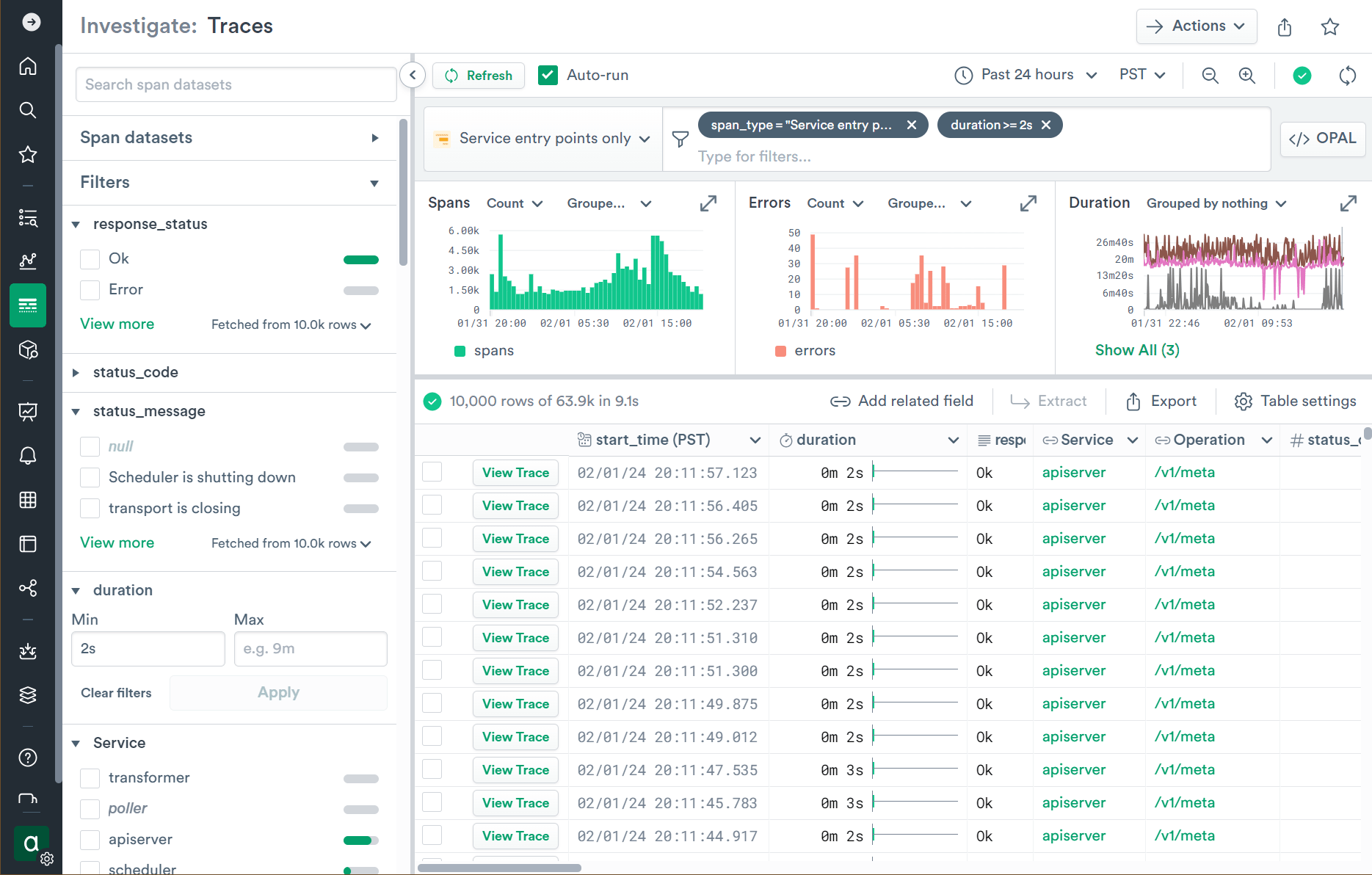Favorite this page with star icon

coord(1329,27)
